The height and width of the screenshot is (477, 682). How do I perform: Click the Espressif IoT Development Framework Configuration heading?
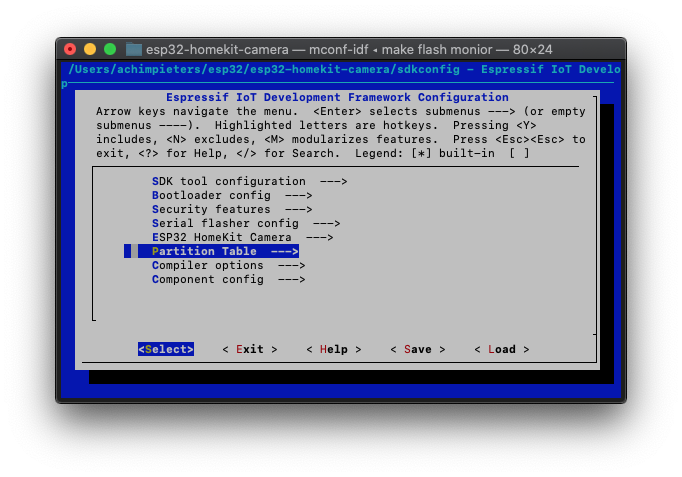point(337,97)
